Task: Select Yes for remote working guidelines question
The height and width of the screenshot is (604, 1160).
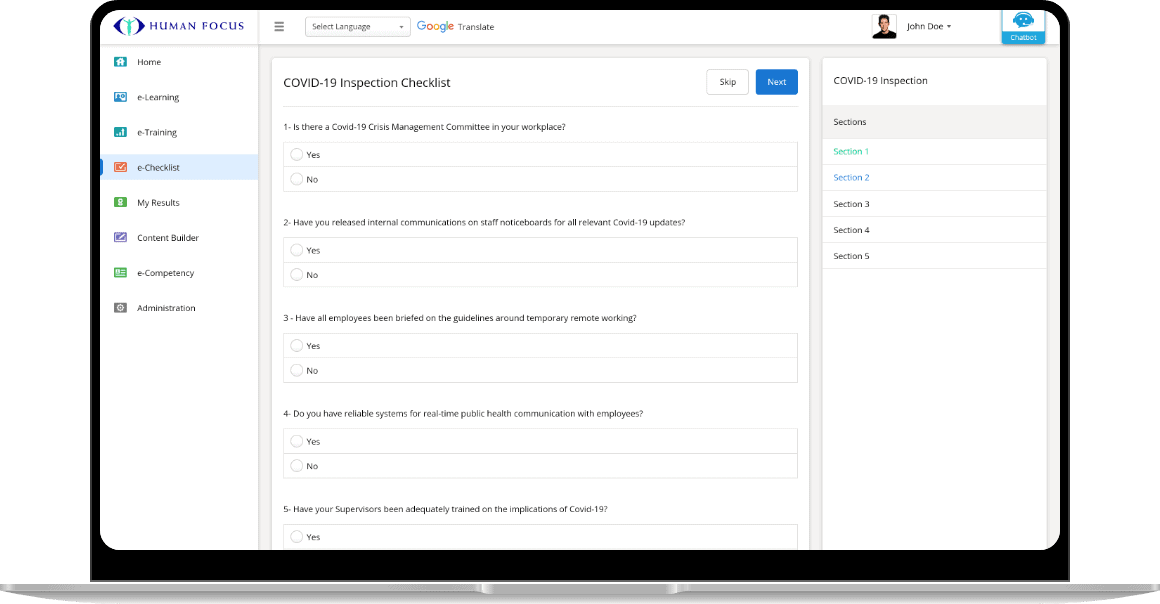Action: point(296,346)
